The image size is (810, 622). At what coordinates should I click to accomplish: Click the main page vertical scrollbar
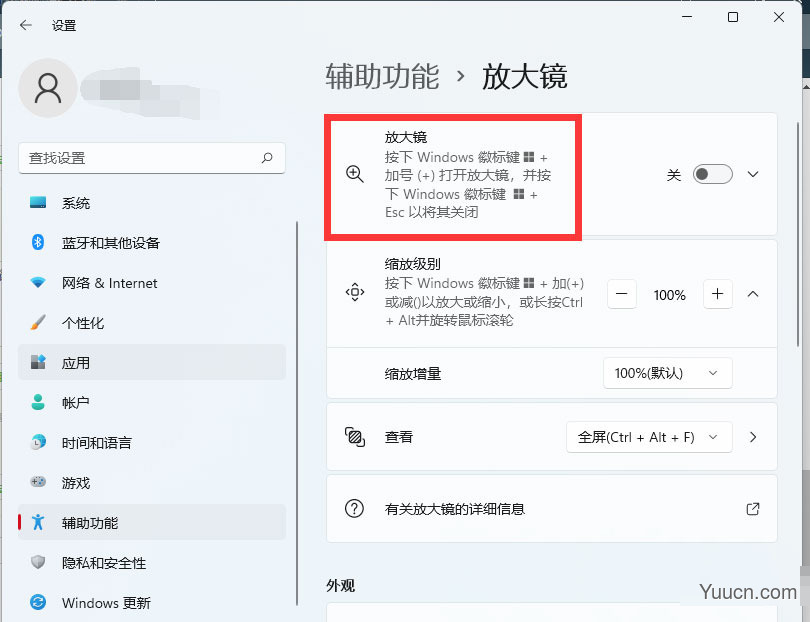point(798,234)
